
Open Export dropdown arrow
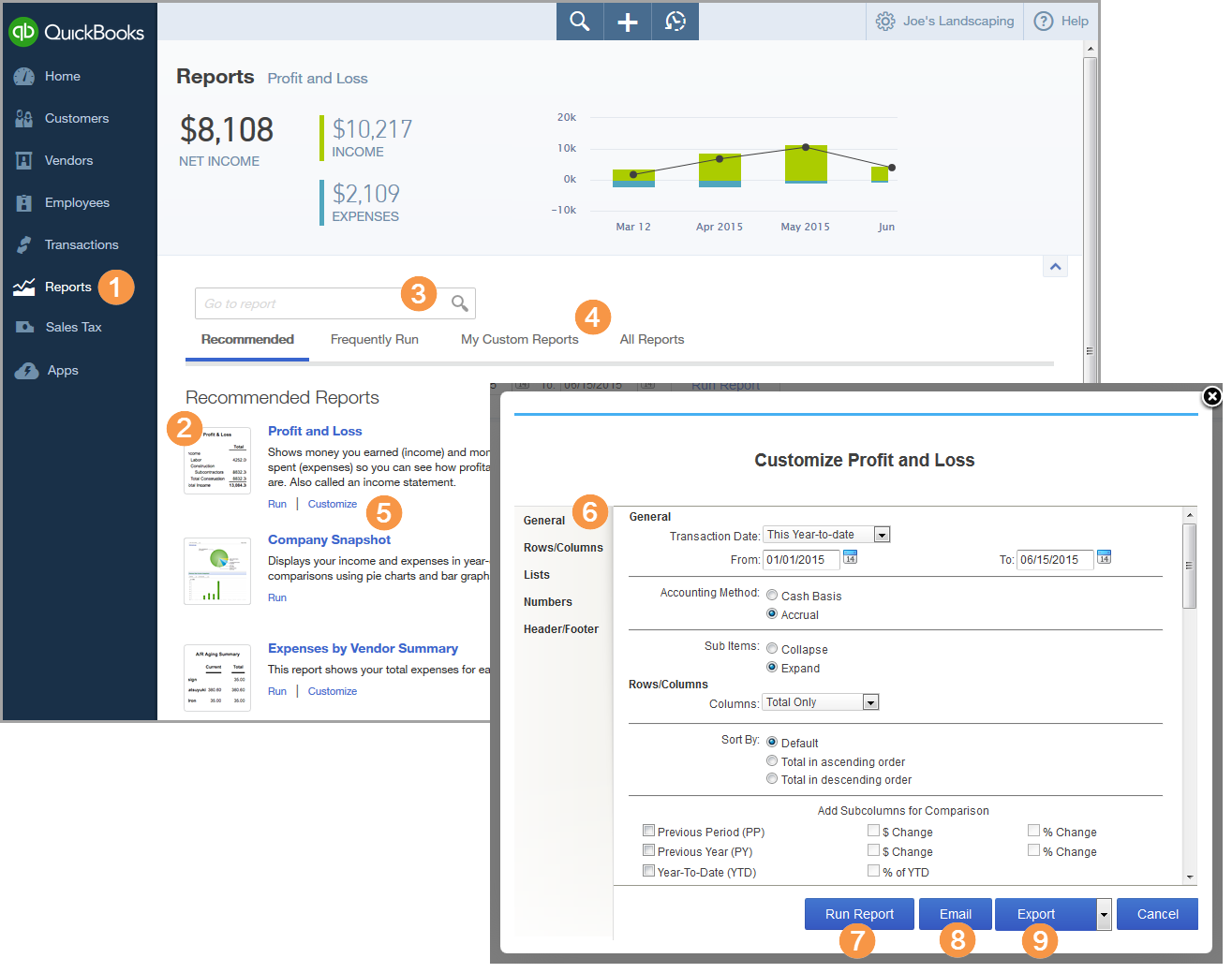click(x=1104, y=915)
